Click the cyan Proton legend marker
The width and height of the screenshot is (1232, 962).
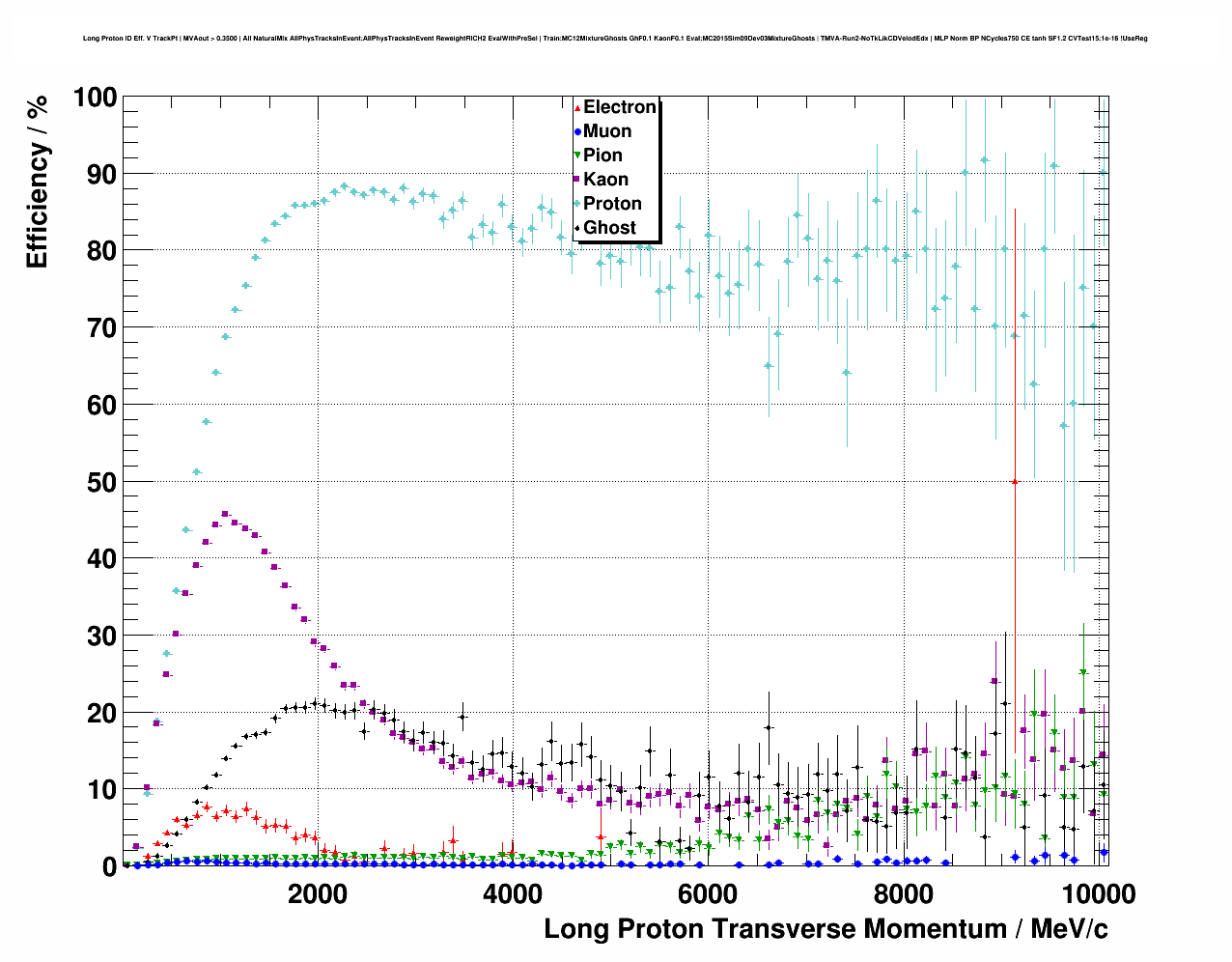[x=577, y=204]
